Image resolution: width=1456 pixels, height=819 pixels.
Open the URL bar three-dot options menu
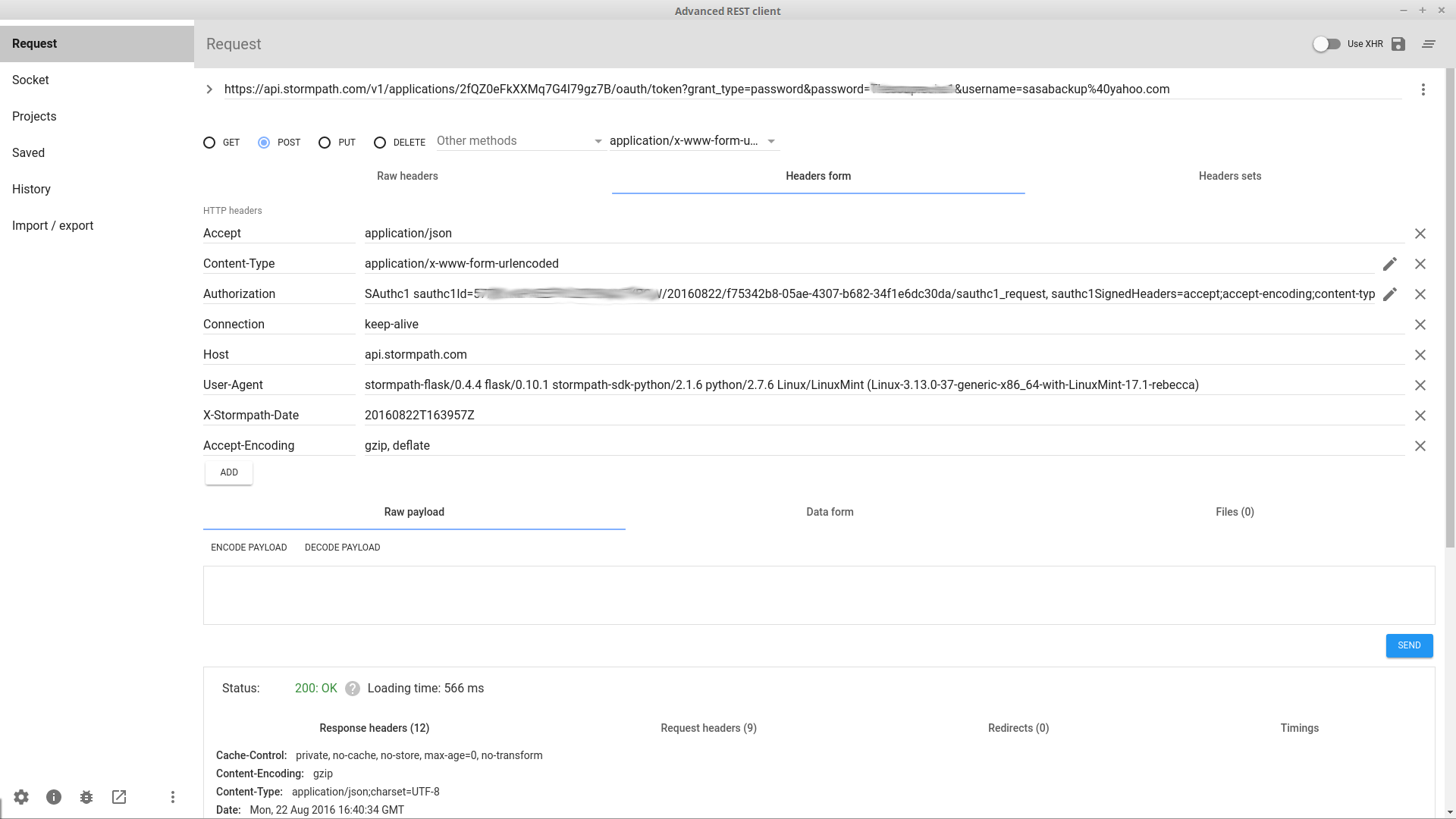point(1423,89)
